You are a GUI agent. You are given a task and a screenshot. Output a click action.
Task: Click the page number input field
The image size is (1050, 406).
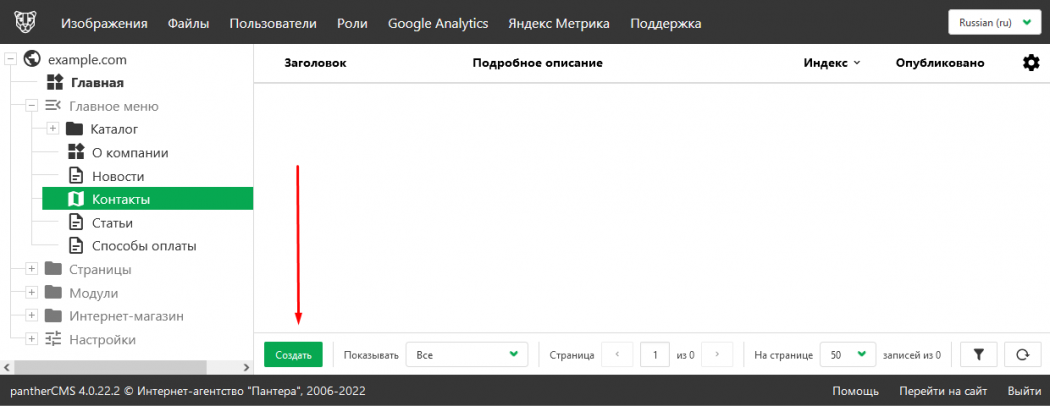click(x=655, y=354)
